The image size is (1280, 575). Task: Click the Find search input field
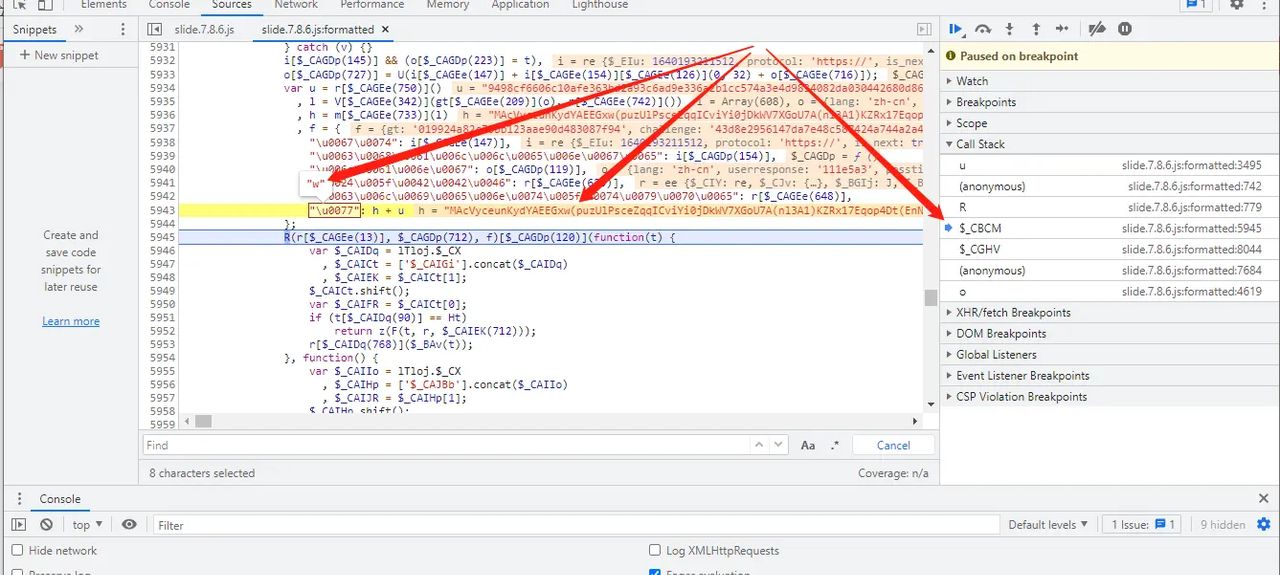point(450,446)
